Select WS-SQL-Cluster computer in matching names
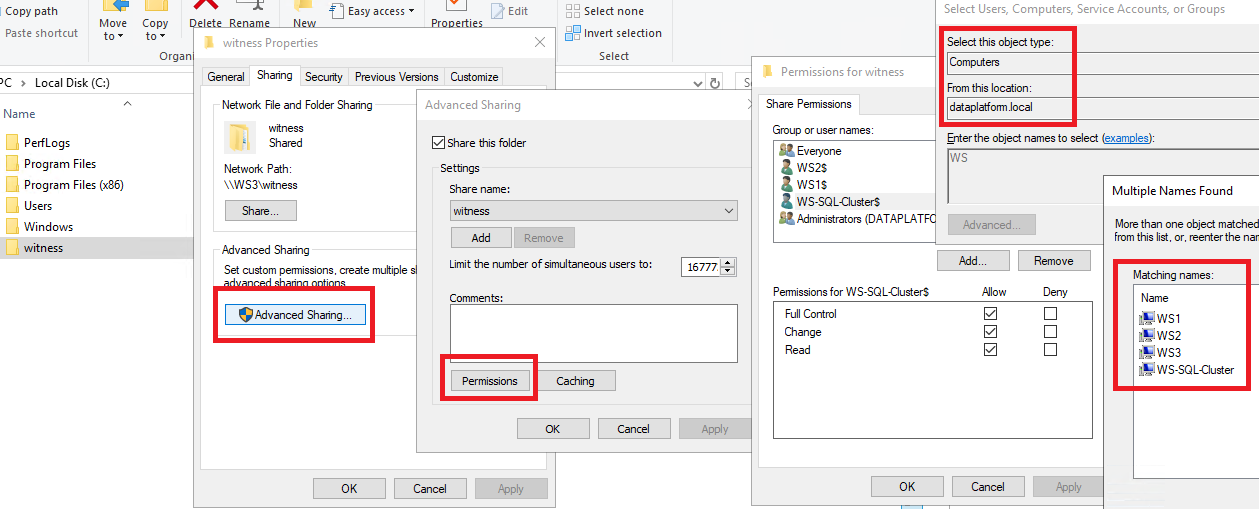The width and height of the screenshot is (1259, 509). (1194, 370)
